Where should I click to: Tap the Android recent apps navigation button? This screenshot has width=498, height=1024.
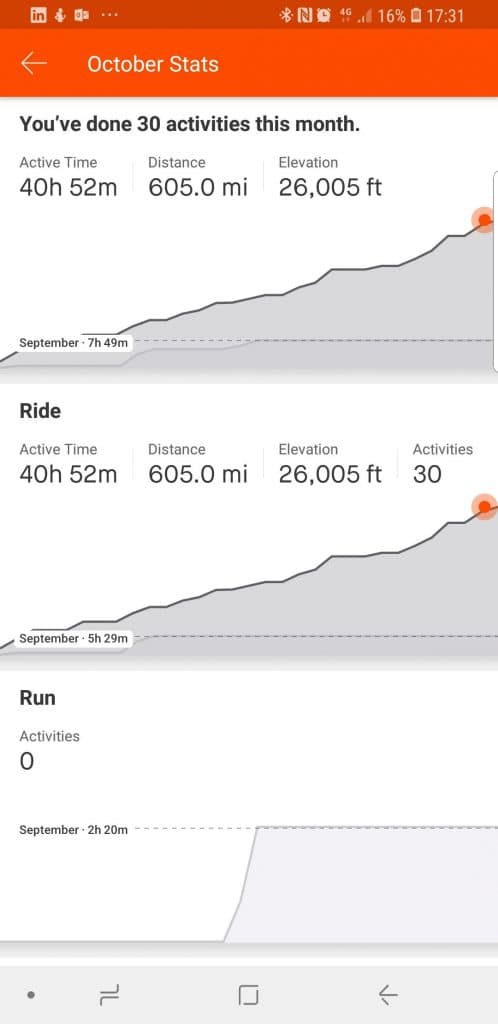[x=109, y=995]
